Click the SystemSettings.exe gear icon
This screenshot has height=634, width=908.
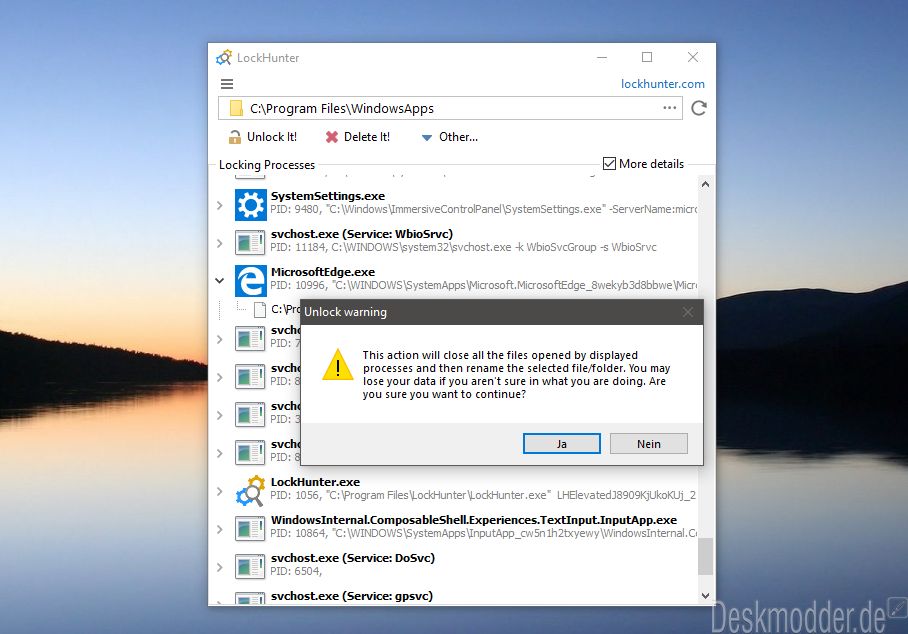pyautogui.click(x=251, y=204)
